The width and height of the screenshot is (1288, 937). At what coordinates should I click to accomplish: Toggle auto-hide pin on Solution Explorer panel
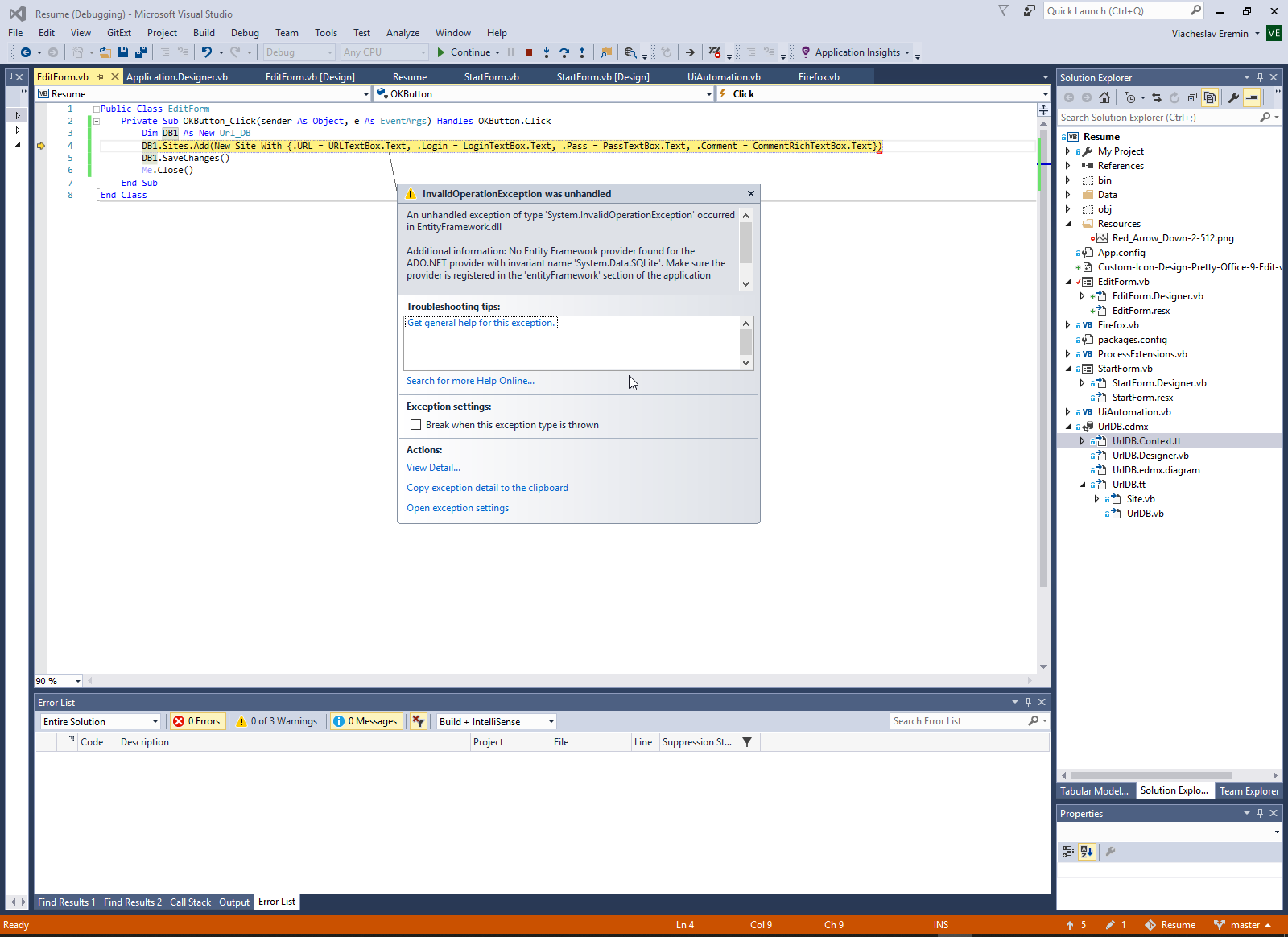(1260, 77)
